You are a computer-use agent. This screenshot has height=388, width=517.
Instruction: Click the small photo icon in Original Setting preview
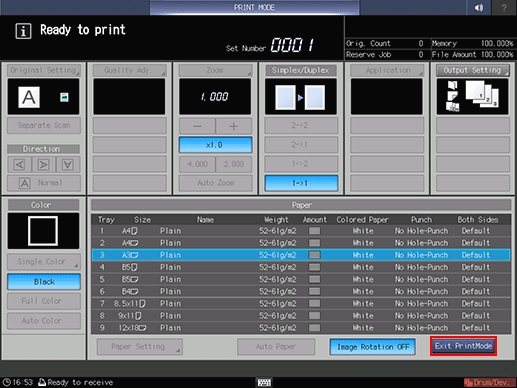[64, 97]
